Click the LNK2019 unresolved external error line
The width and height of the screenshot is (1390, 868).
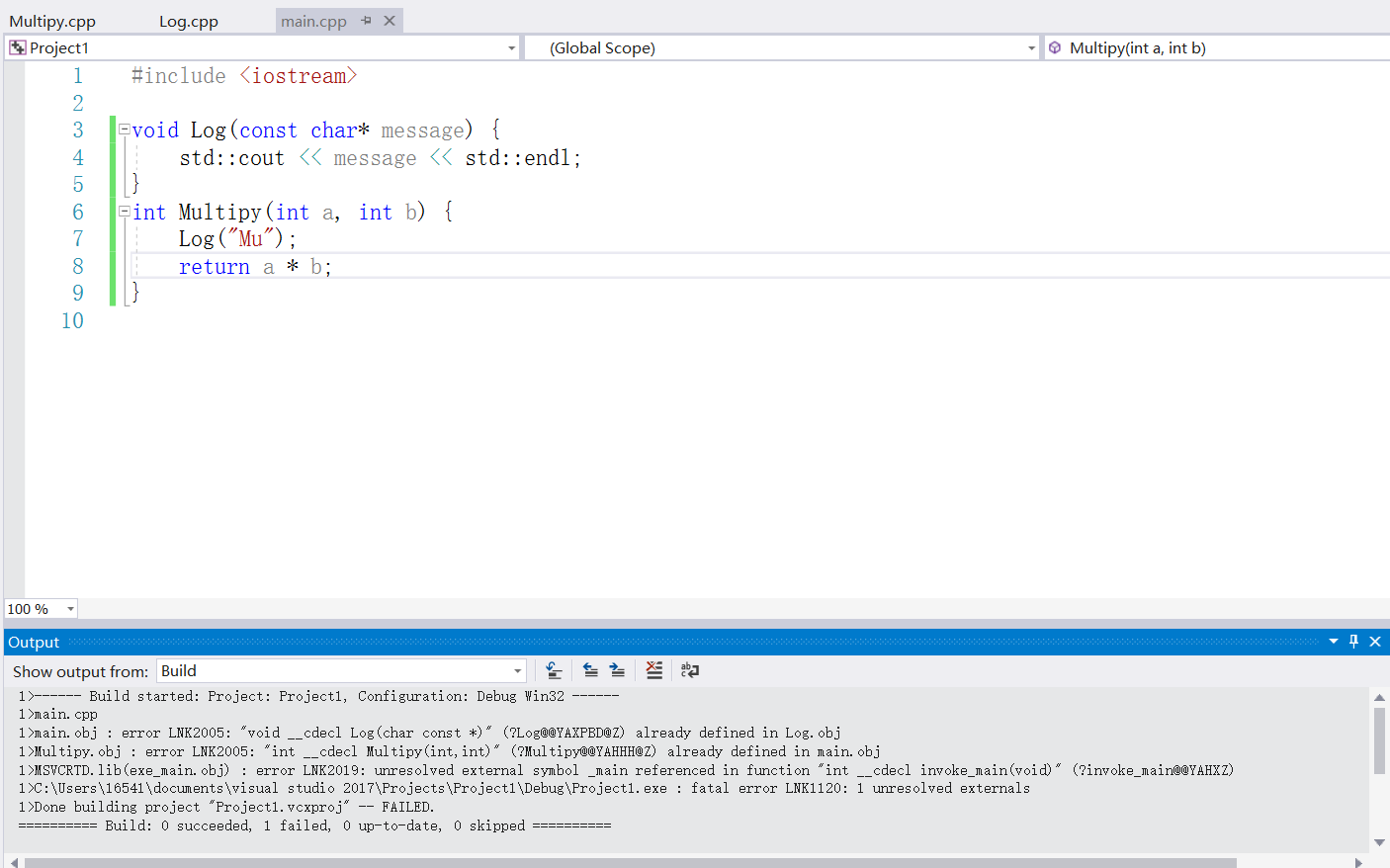(x=626, y=770)
